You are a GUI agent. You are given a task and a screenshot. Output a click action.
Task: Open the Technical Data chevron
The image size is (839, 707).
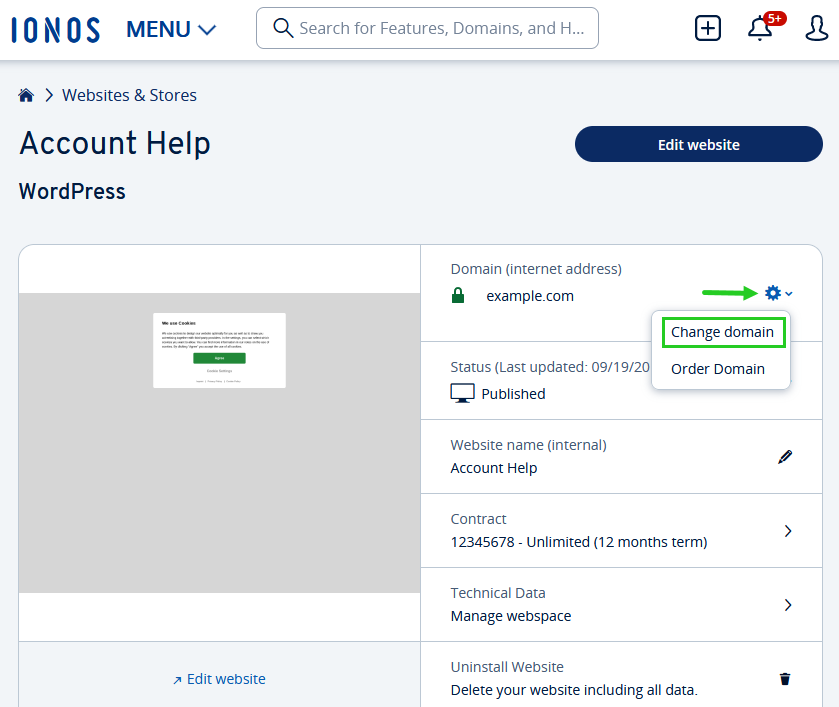click(x=788, y=605)
